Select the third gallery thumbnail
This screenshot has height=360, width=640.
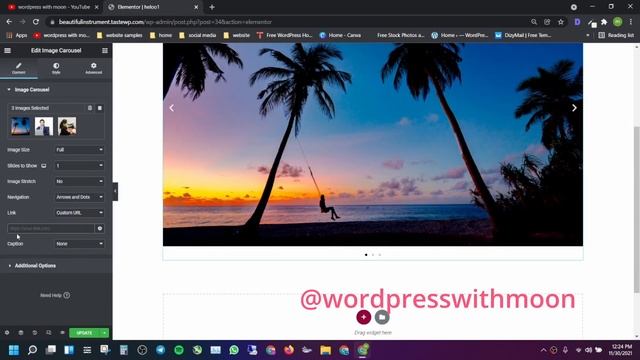tap(67, 126)
